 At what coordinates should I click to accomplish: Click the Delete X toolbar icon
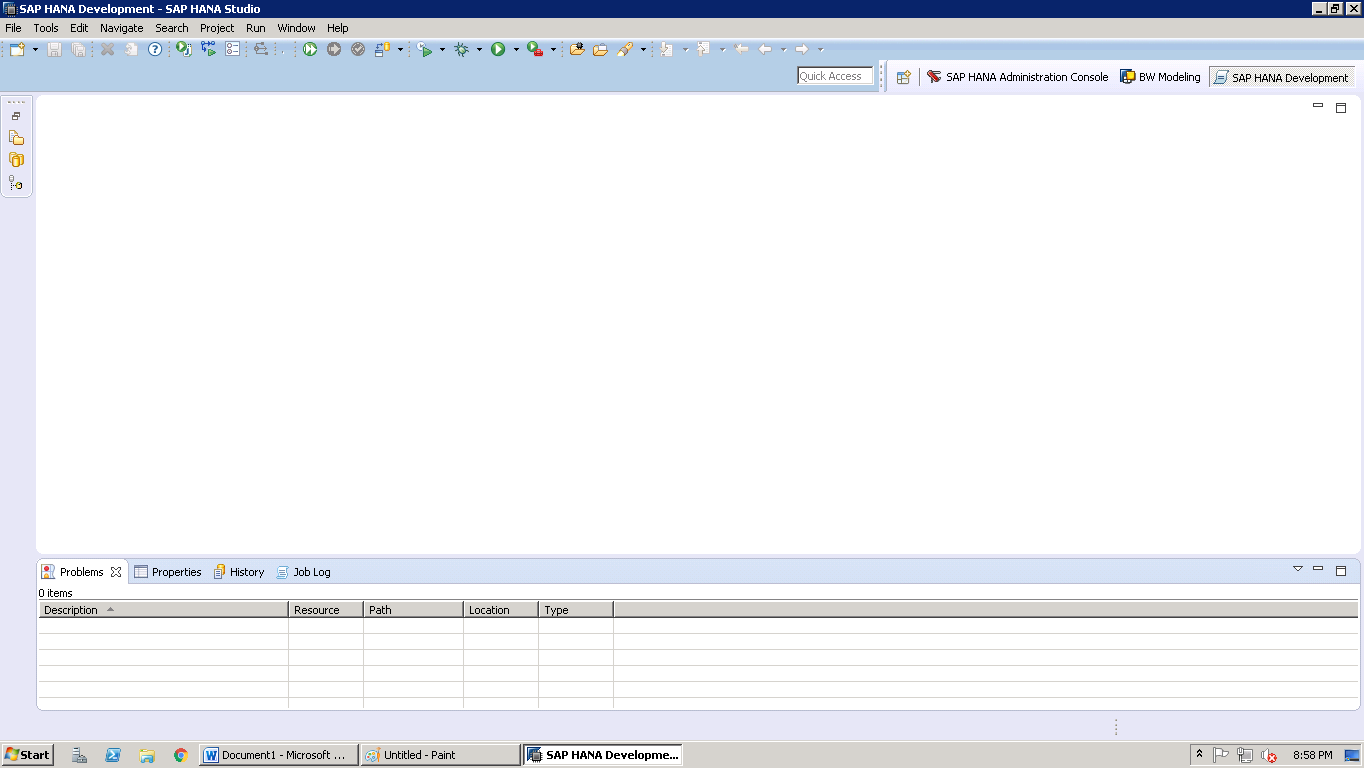[107, 49]
